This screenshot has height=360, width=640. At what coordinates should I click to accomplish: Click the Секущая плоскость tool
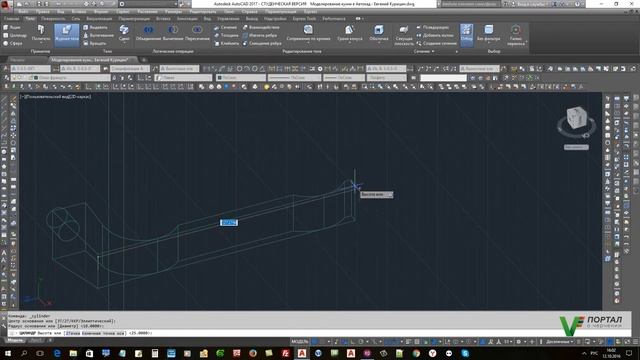coord(403,35)
